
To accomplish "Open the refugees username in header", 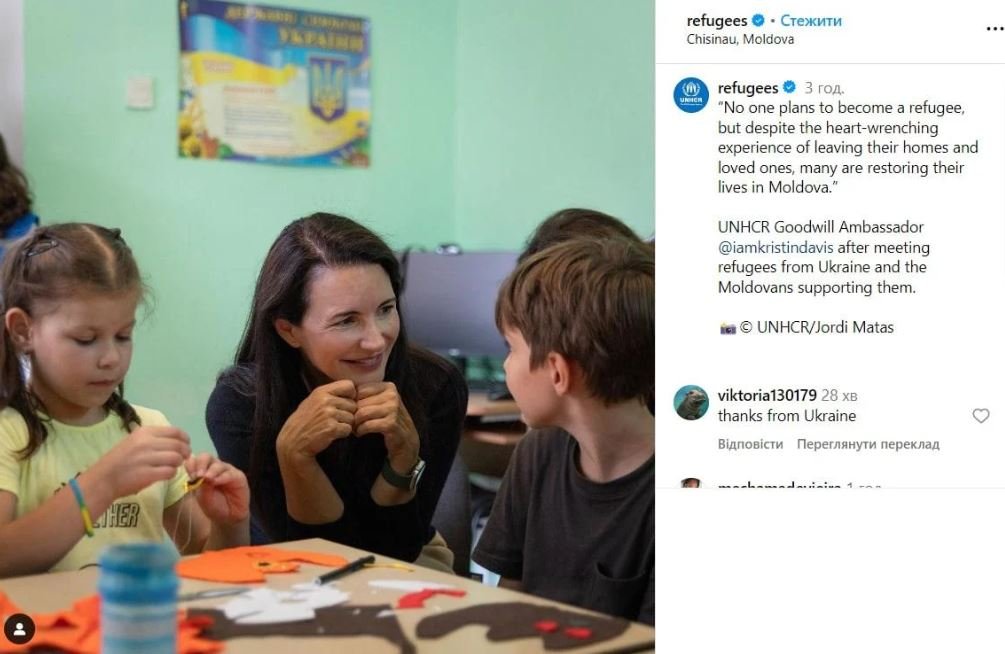I will 717,21.
